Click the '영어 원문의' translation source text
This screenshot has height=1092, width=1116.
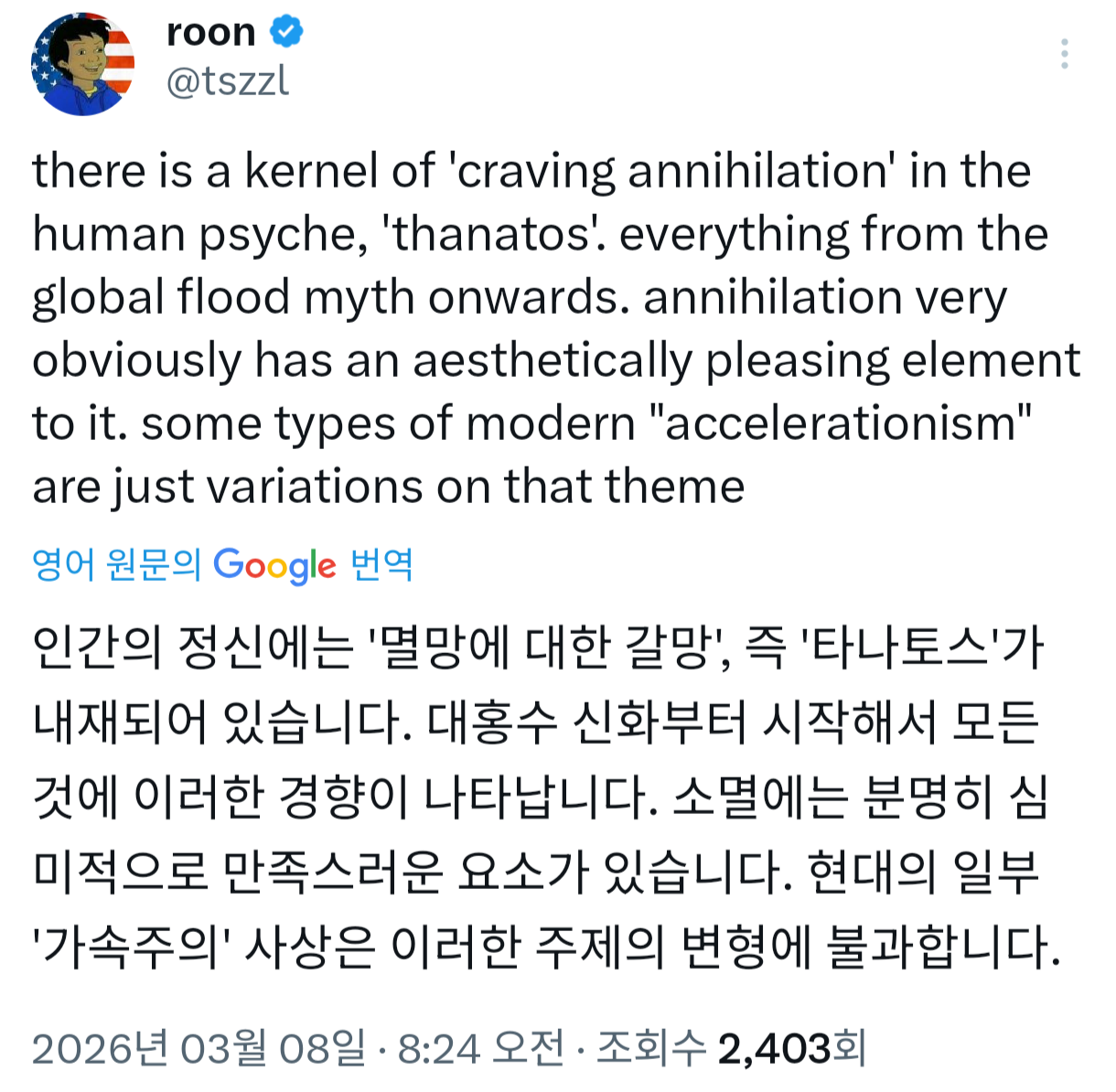coord(117,564)
